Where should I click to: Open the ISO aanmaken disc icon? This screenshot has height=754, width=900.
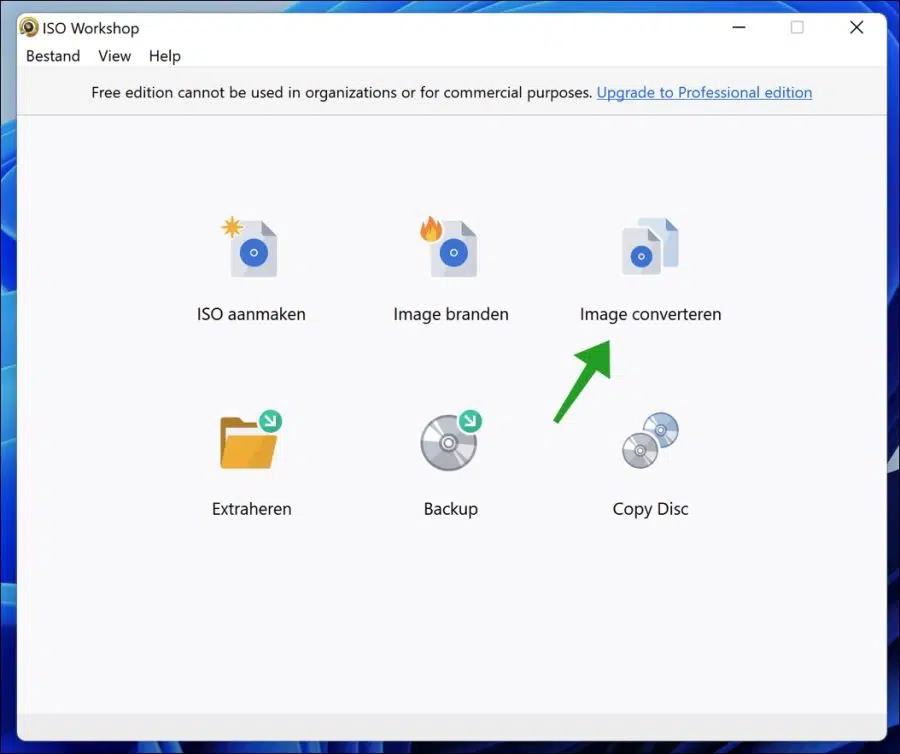coord(250,247)
